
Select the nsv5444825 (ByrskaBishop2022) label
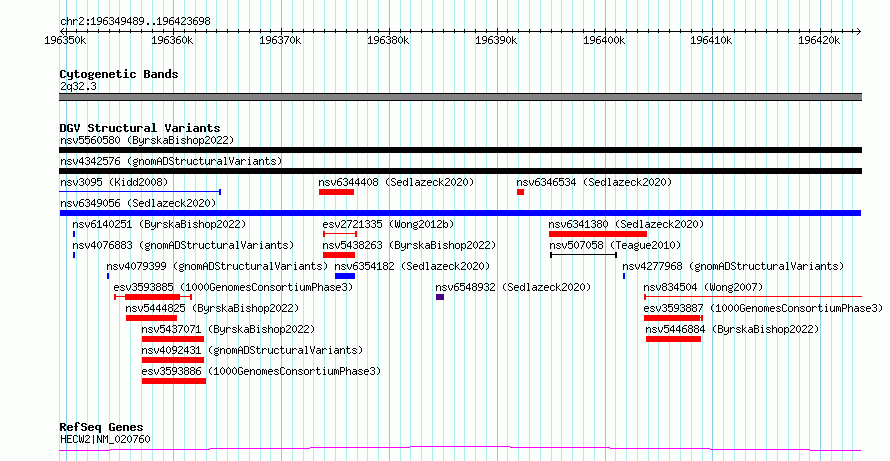212,308
